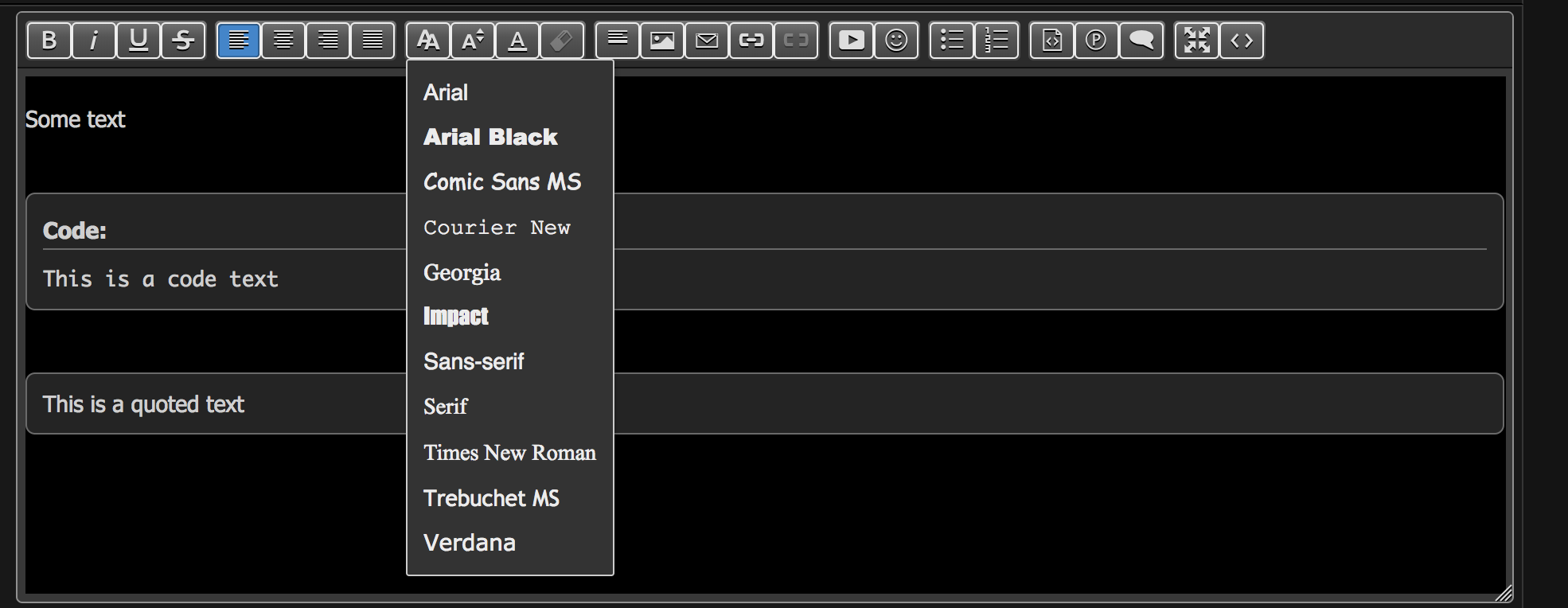Close the font name dropdown button
1568x608 pixels.
(x=428, y=40)
